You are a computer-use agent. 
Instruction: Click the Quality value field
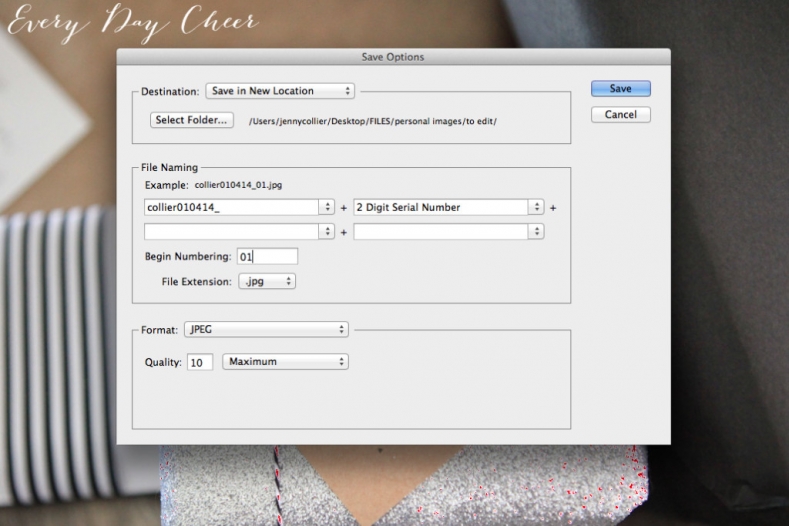pos(199,362)
